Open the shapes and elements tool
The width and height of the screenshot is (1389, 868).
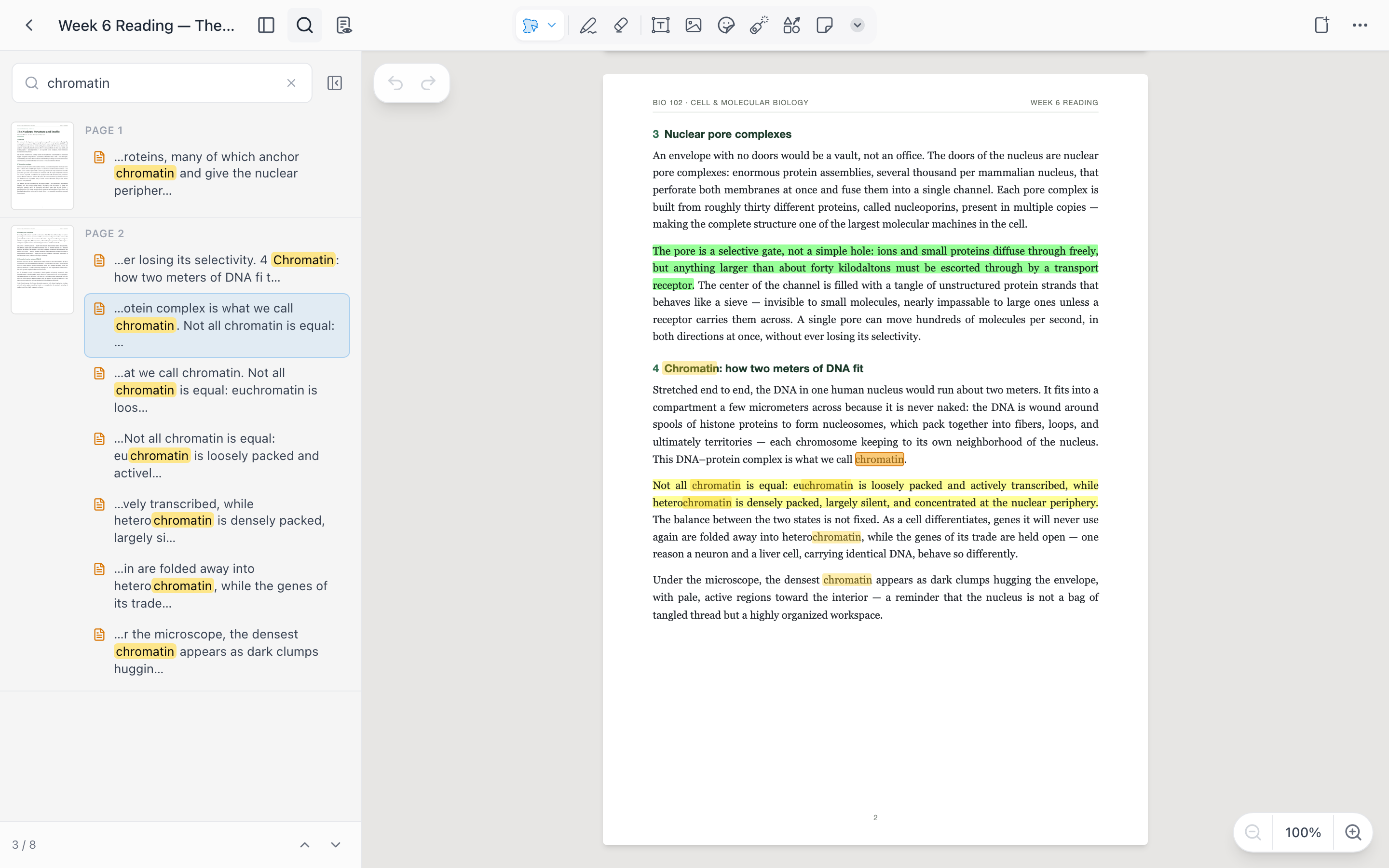(x=791, y=25)
